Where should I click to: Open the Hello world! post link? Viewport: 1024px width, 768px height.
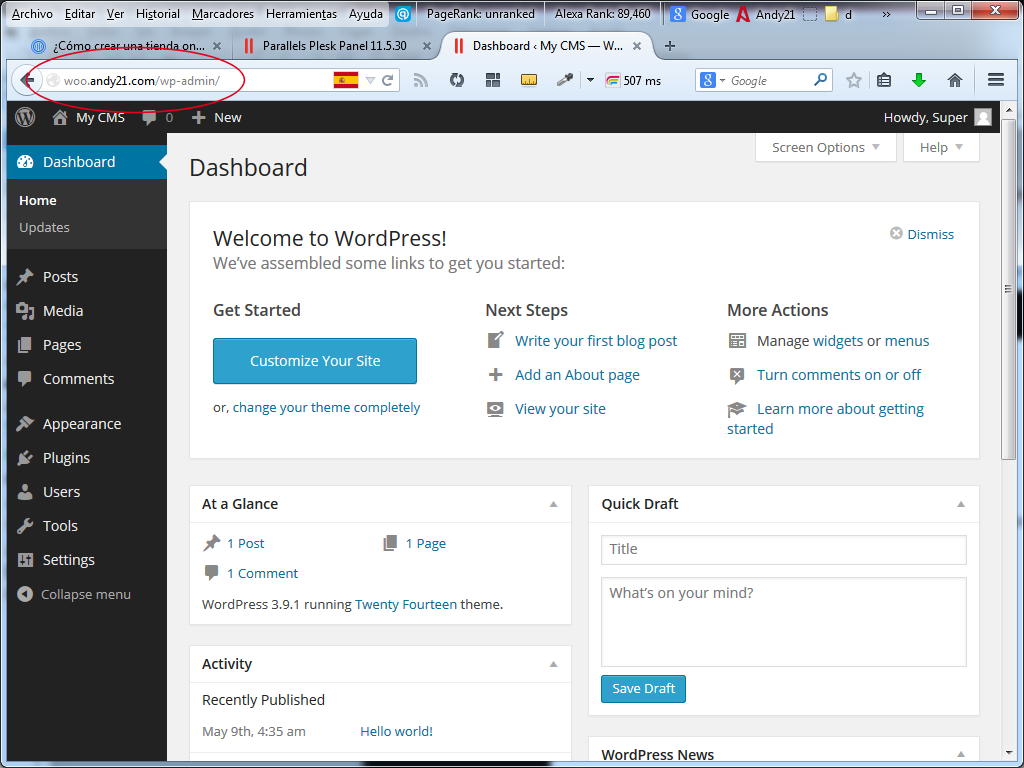[396, 731]
